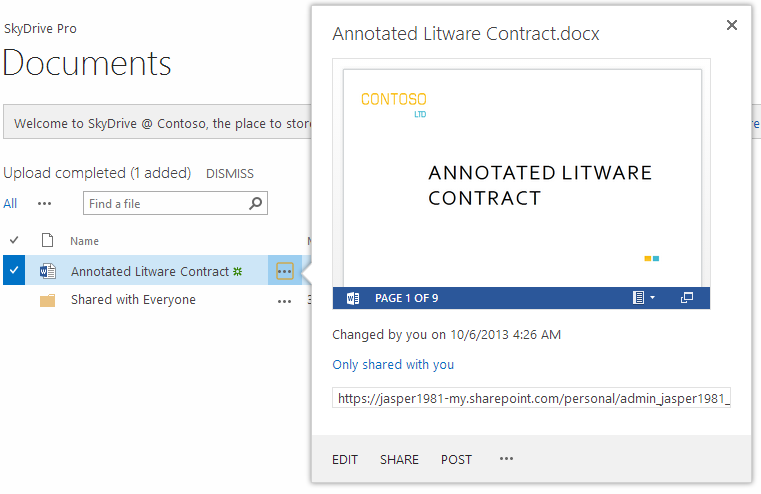Click SHARE in the callout footer
The width and height of the screenshot is (761, 494).
pos(399,460)
